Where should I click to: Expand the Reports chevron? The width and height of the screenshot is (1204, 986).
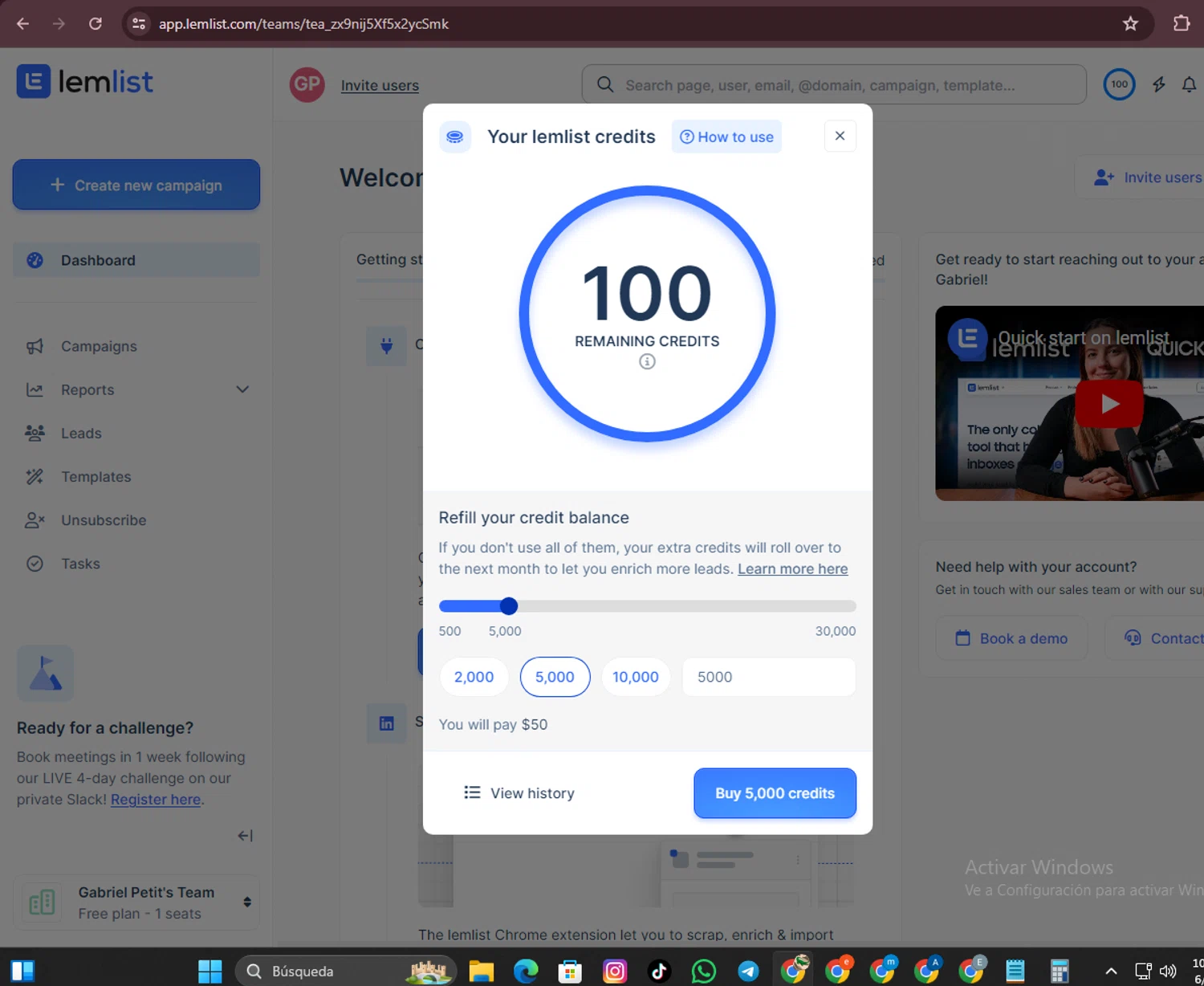coord(242,389)
